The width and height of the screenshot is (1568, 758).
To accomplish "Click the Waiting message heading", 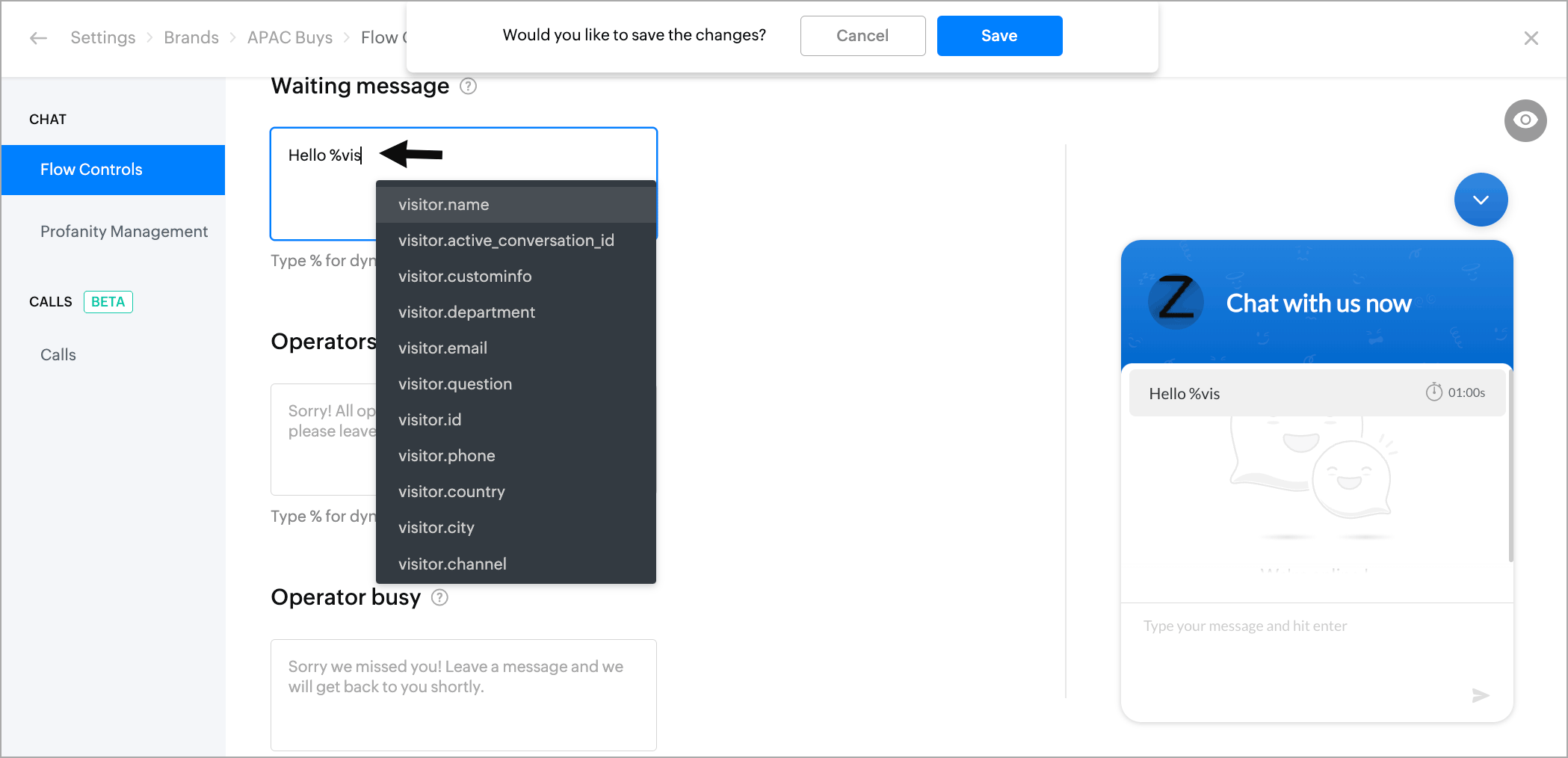I will [x=360, y=87].
